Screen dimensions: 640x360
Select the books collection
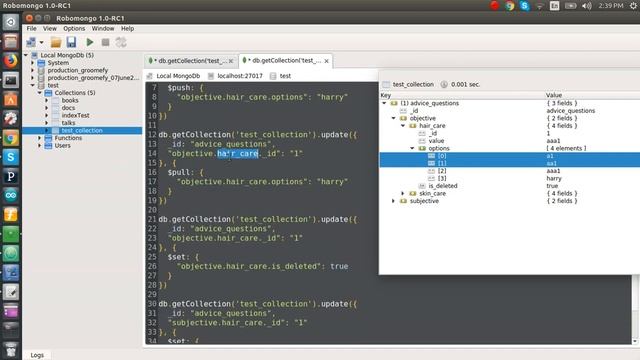70,100
